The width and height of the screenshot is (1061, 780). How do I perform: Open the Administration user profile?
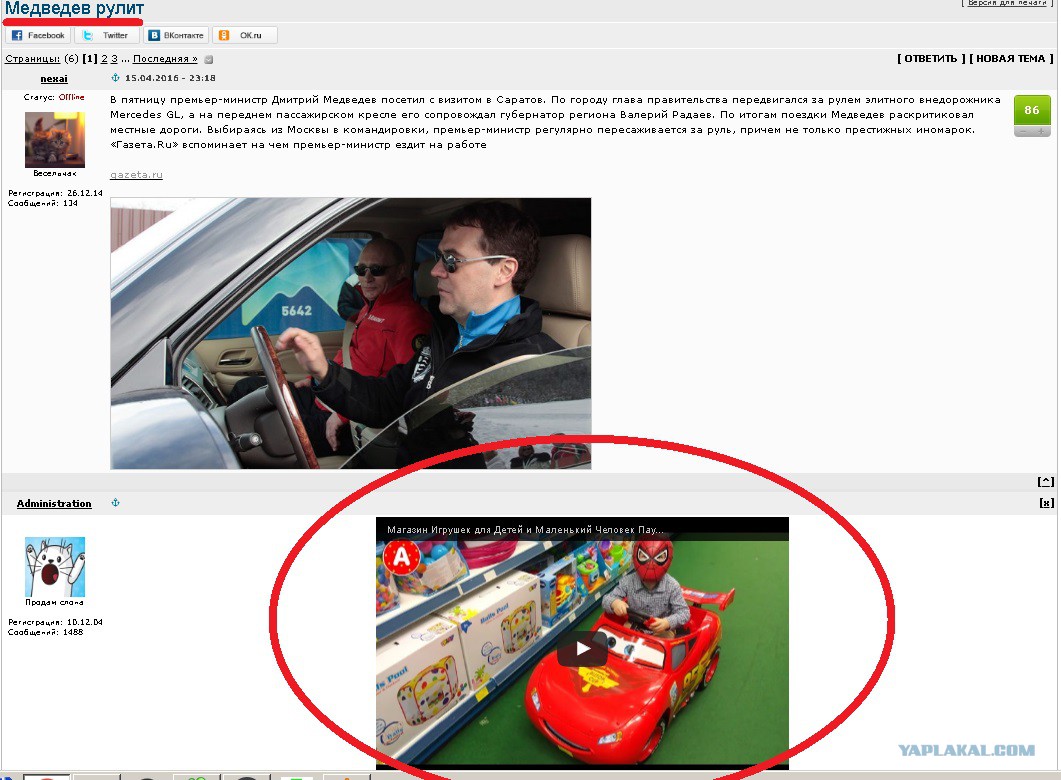[x=54, y=504]
